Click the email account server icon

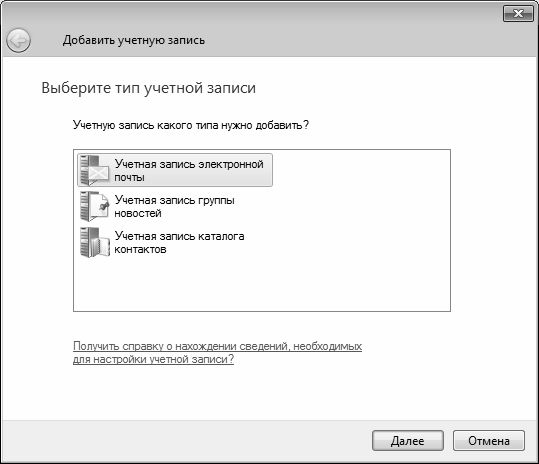click(94, 170)
